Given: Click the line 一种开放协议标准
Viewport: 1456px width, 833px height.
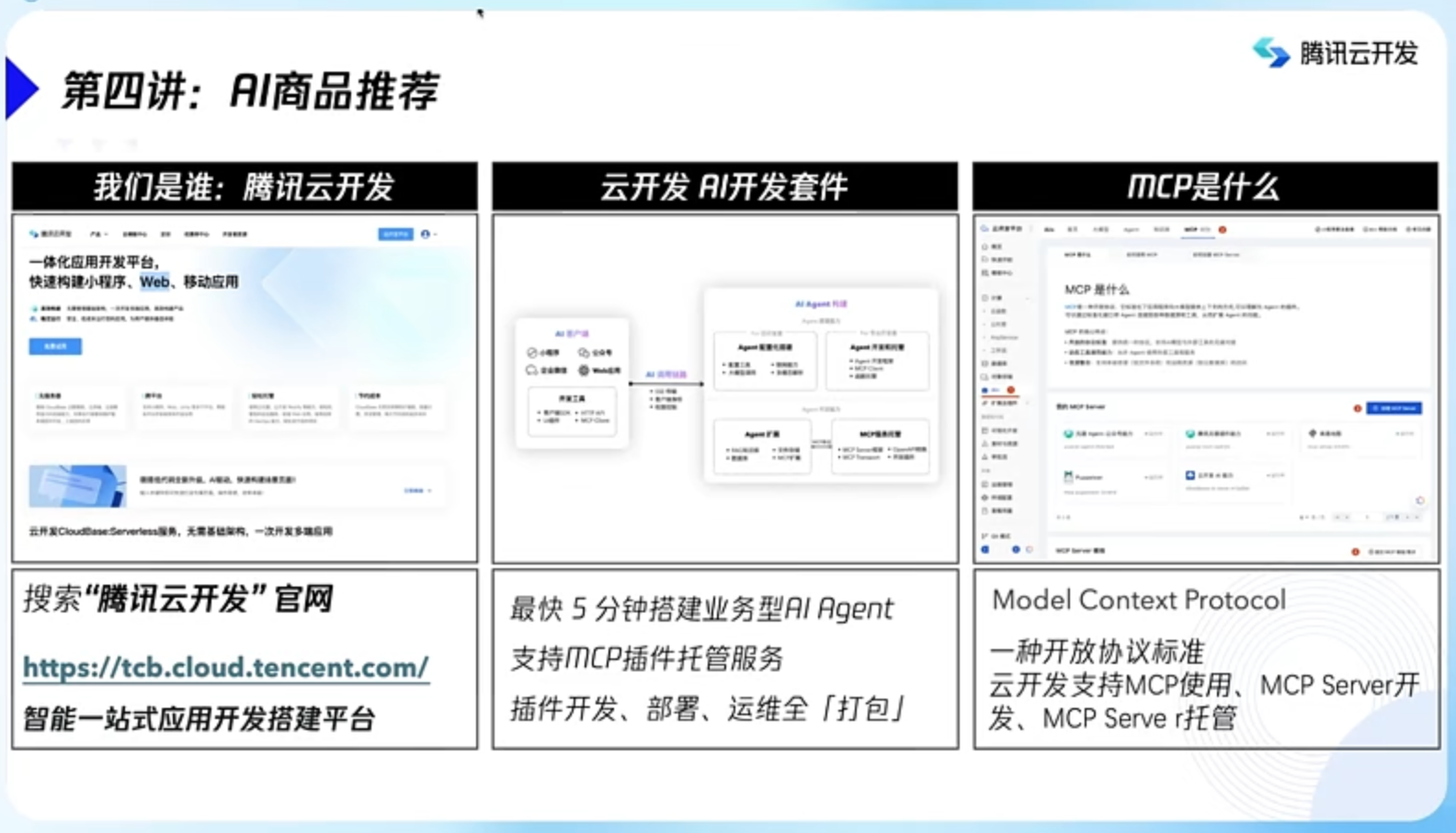Looking at the screenshot, I should (1097, 652).
